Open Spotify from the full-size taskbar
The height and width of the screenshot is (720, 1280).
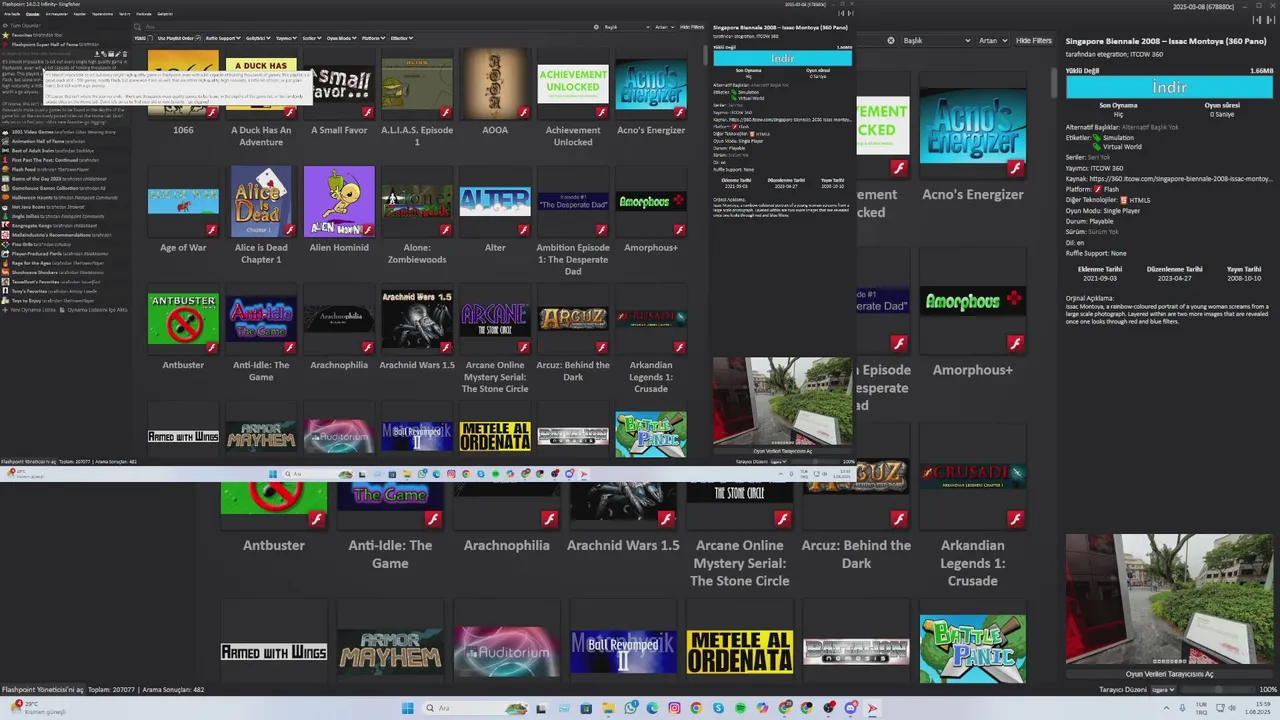tap(740, 708)
